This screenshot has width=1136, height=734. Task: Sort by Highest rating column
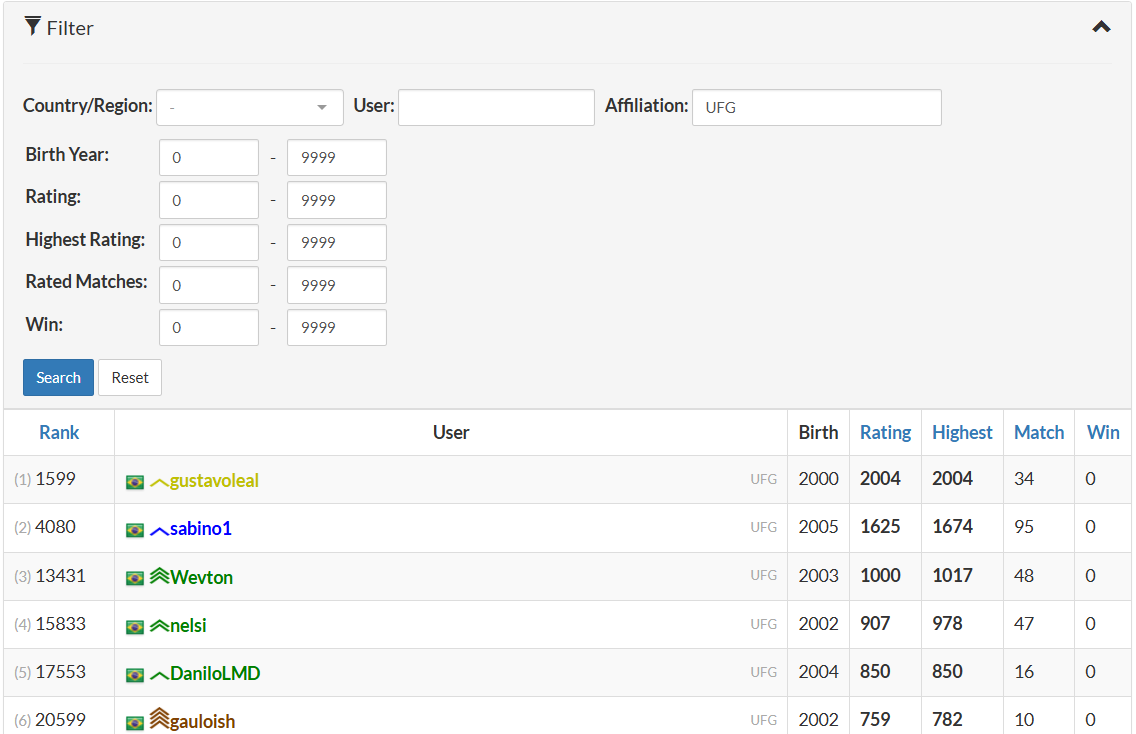point(962,433)
